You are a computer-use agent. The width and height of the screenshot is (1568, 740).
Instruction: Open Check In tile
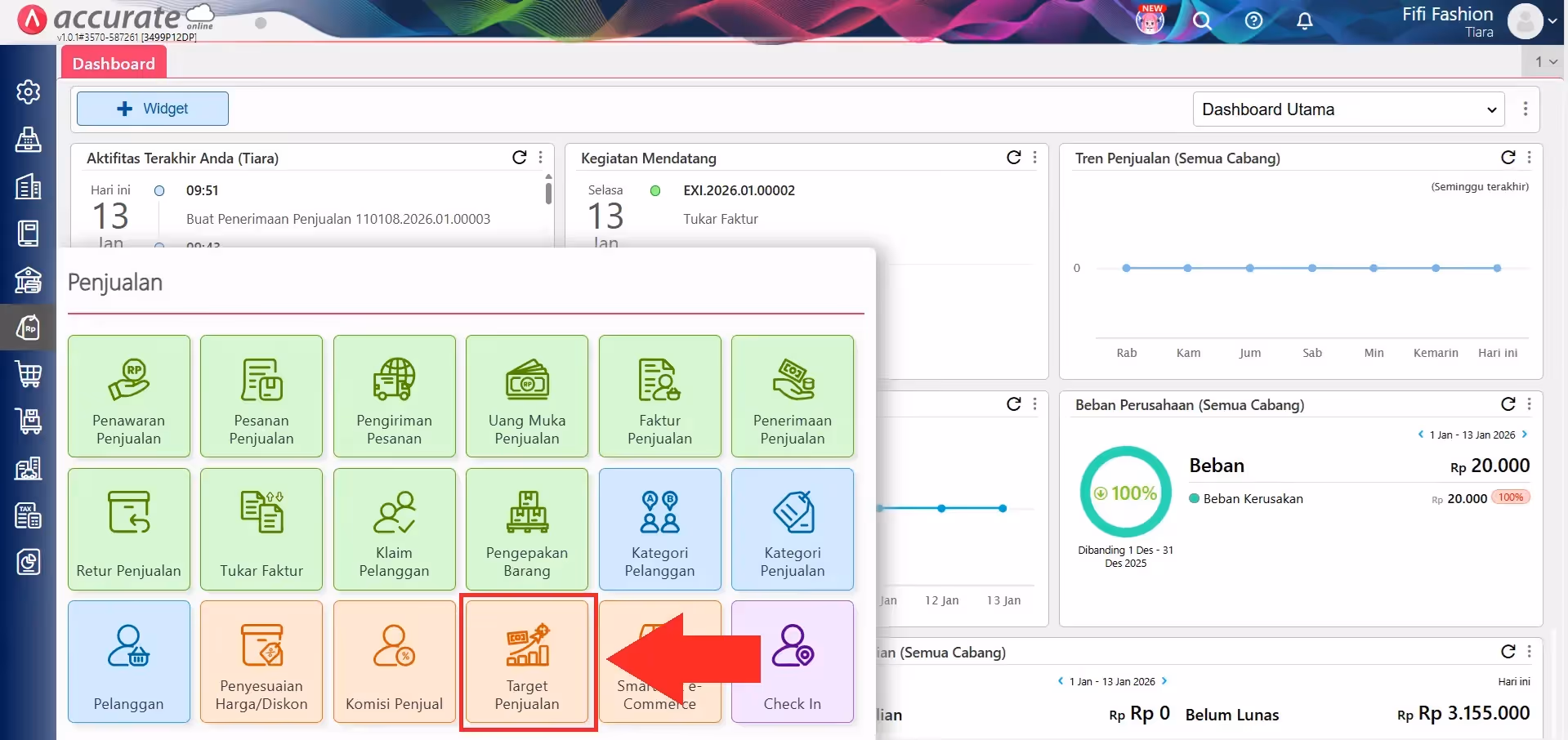[793, 662]
